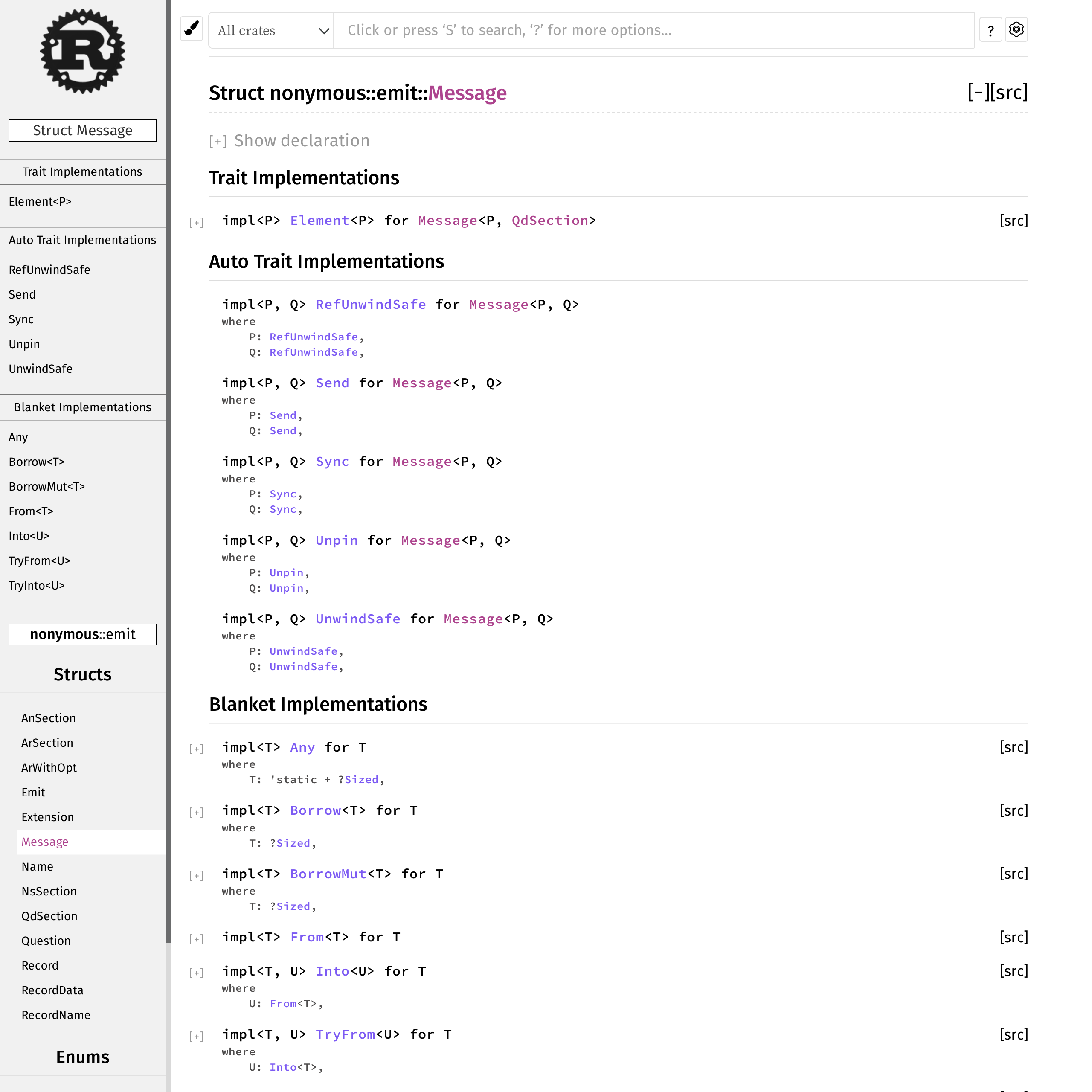1092x1092 pixels.
Task: Select RecordData in the Structs list
Action: (52, 990)
